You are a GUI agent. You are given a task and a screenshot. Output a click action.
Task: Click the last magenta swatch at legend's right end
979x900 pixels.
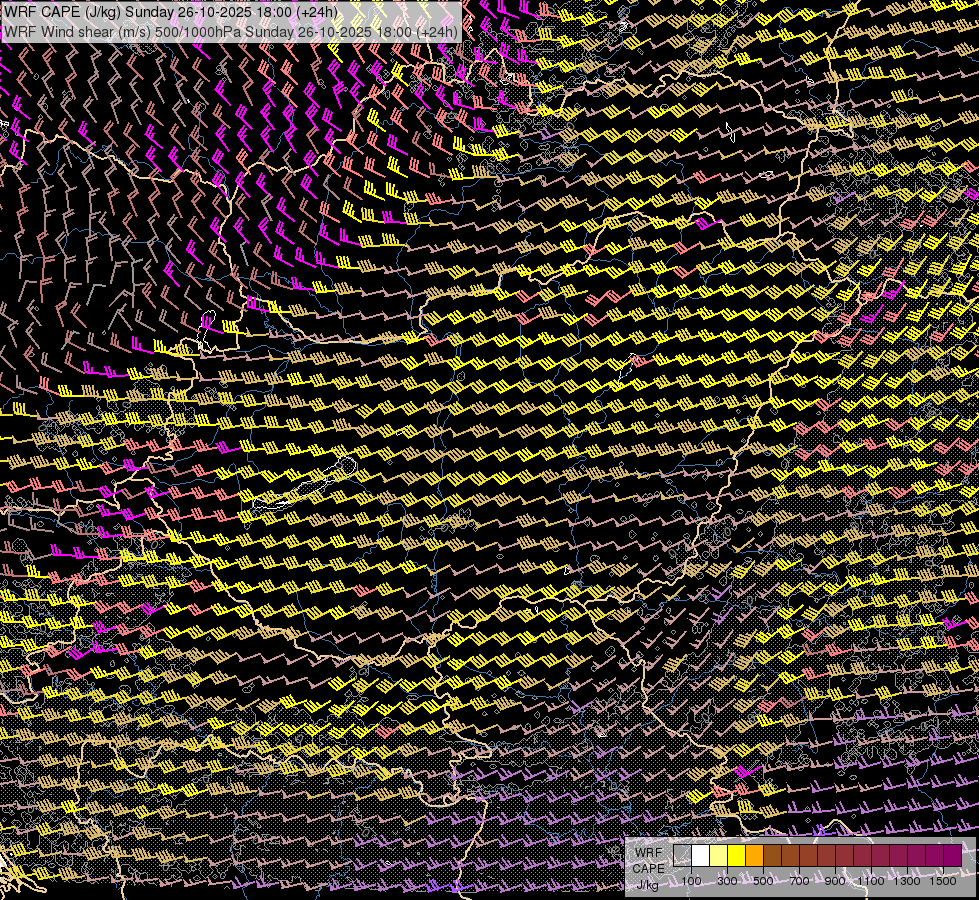coord(952,855)
